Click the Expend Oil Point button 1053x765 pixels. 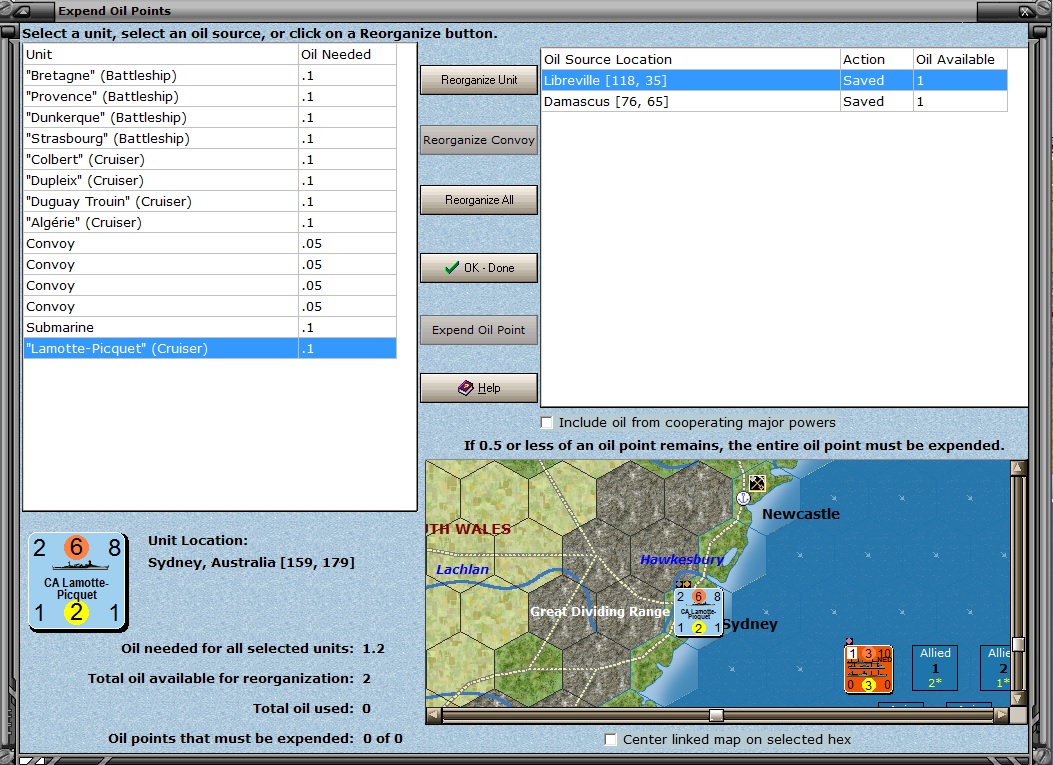pos(478,330)
